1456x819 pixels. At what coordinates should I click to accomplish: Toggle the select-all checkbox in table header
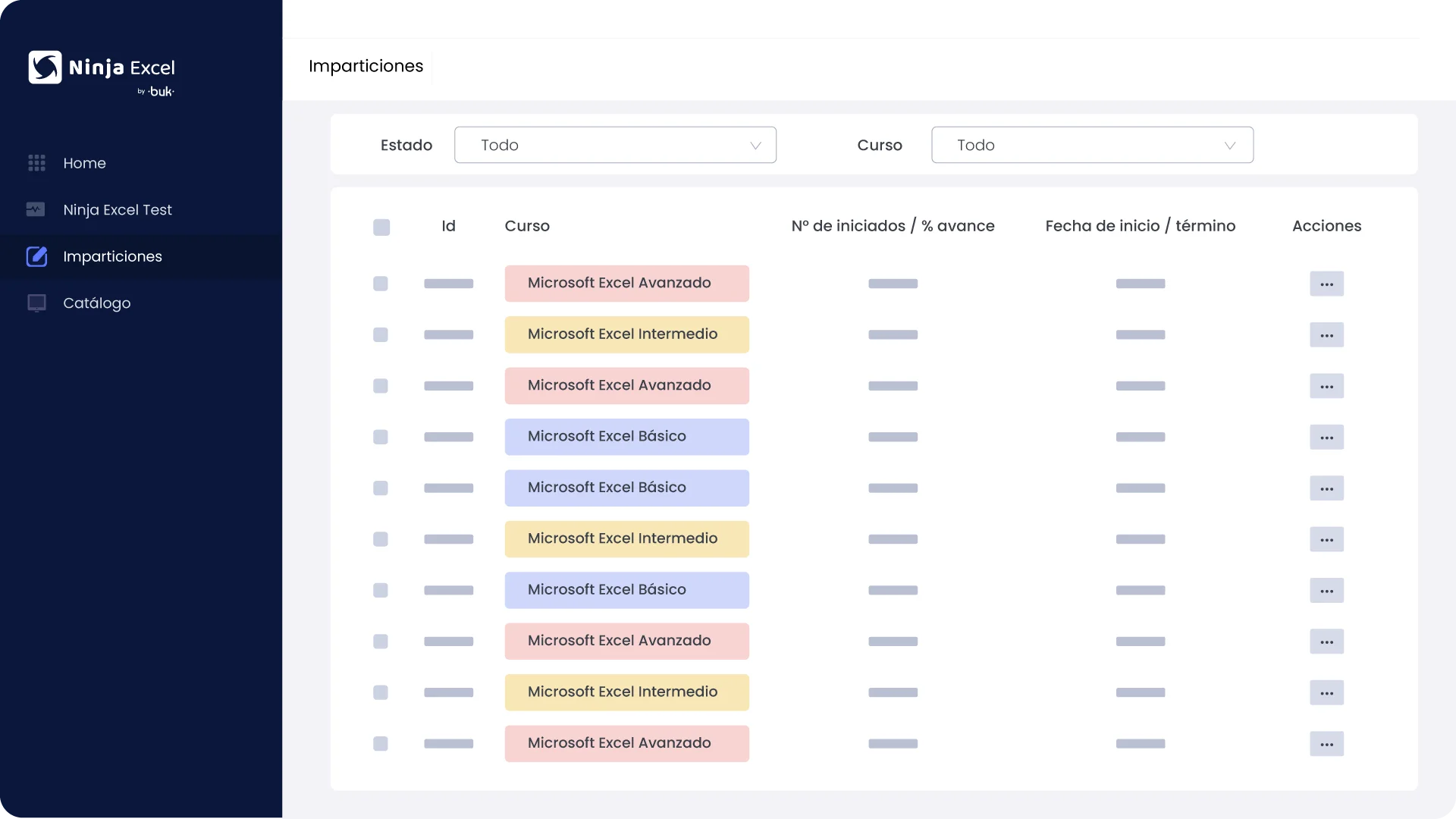click(x=381, y=227)
